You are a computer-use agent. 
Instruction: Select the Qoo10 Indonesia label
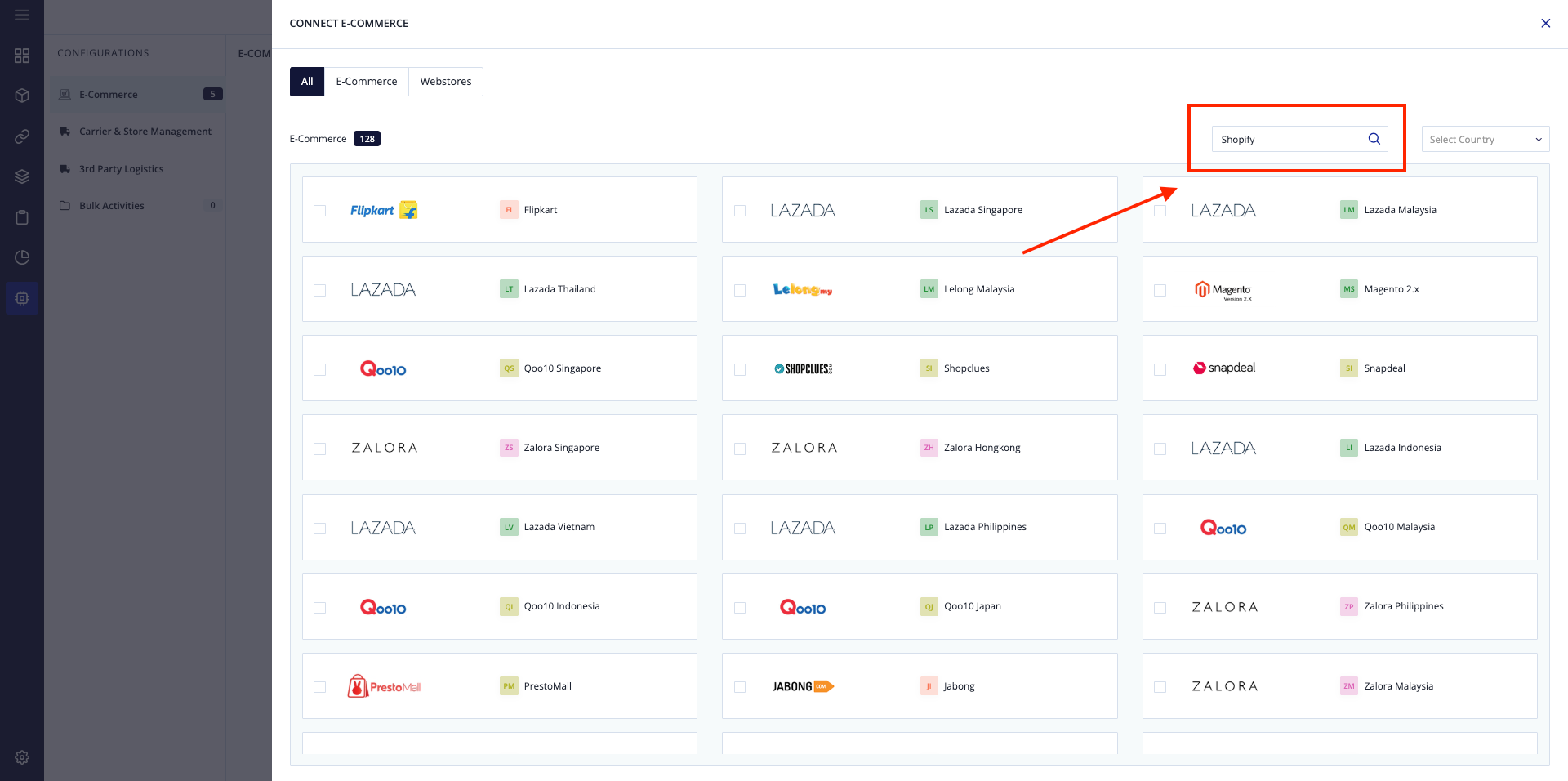point(562,606)
